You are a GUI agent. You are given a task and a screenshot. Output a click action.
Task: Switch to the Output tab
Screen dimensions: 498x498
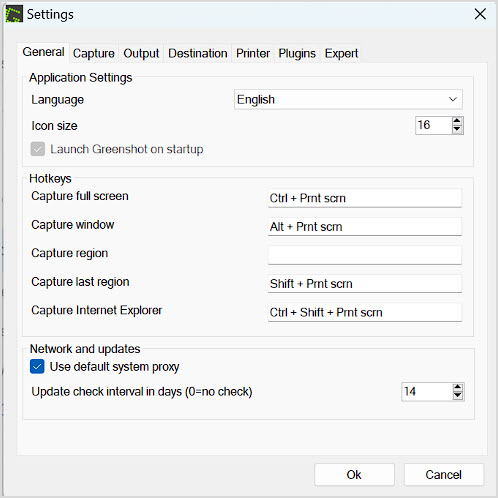(x=141, y=53)
